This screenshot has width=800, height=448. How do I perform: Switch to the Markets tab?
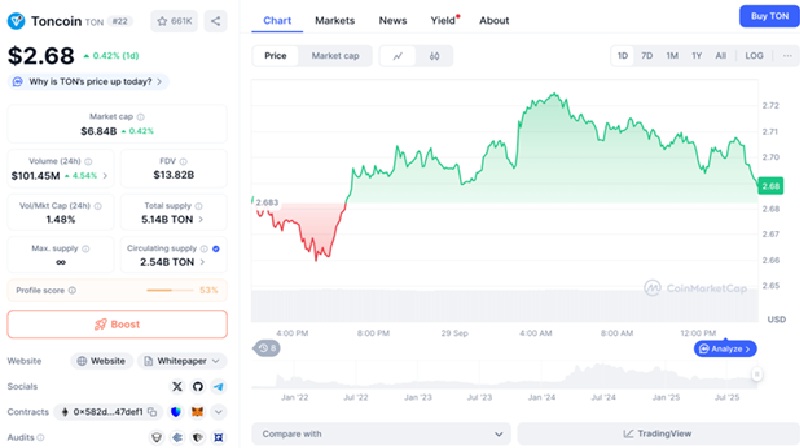click(x=334, y=20)
